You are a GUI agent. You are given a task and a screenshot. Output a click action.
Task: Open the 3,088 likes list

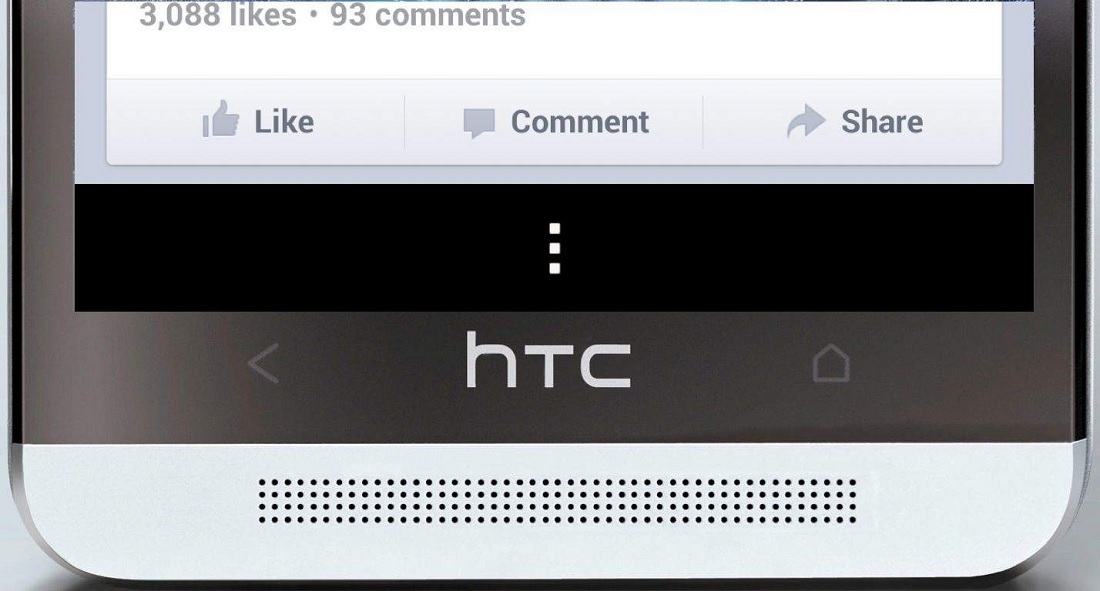[x=217, y=15]
